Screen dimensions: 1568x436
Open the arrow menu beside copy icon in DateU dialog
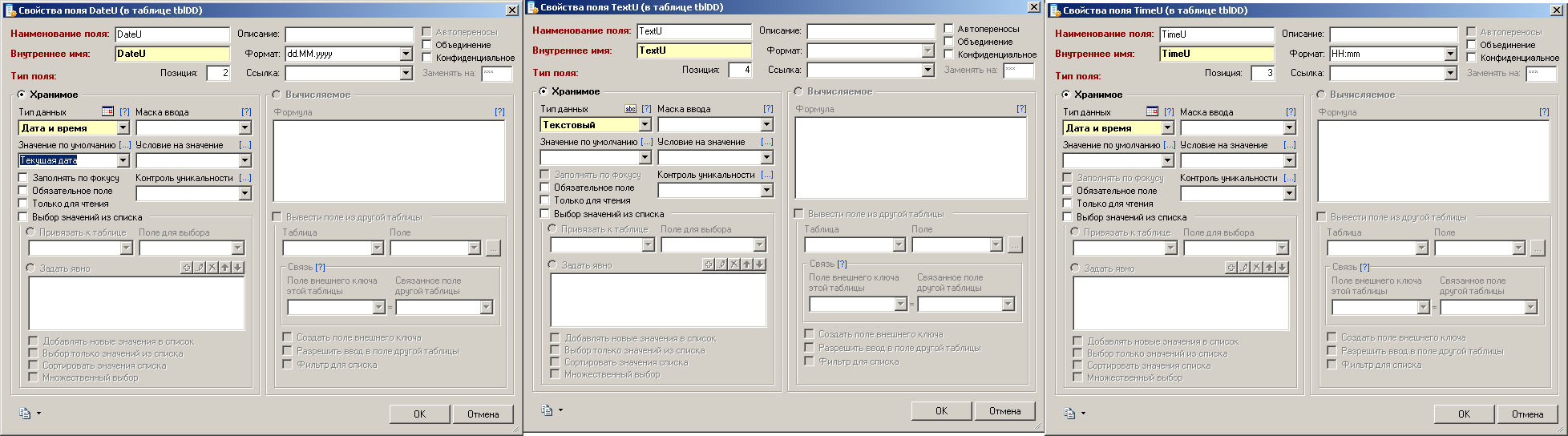[38, 414]
